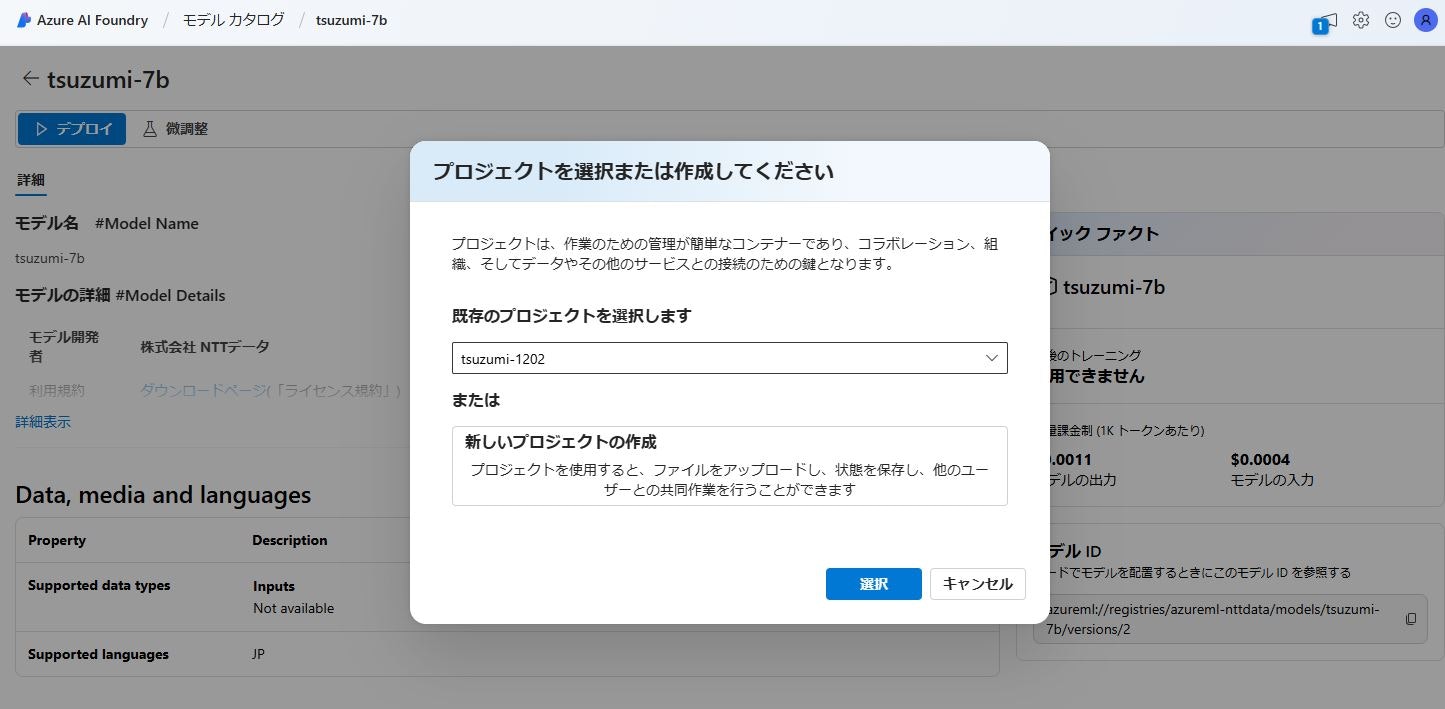Click the dialog title プロジェクトを選択または作成してください
Image resolution: width=1445 pixels, height=709 pixels.
[633, 171]
